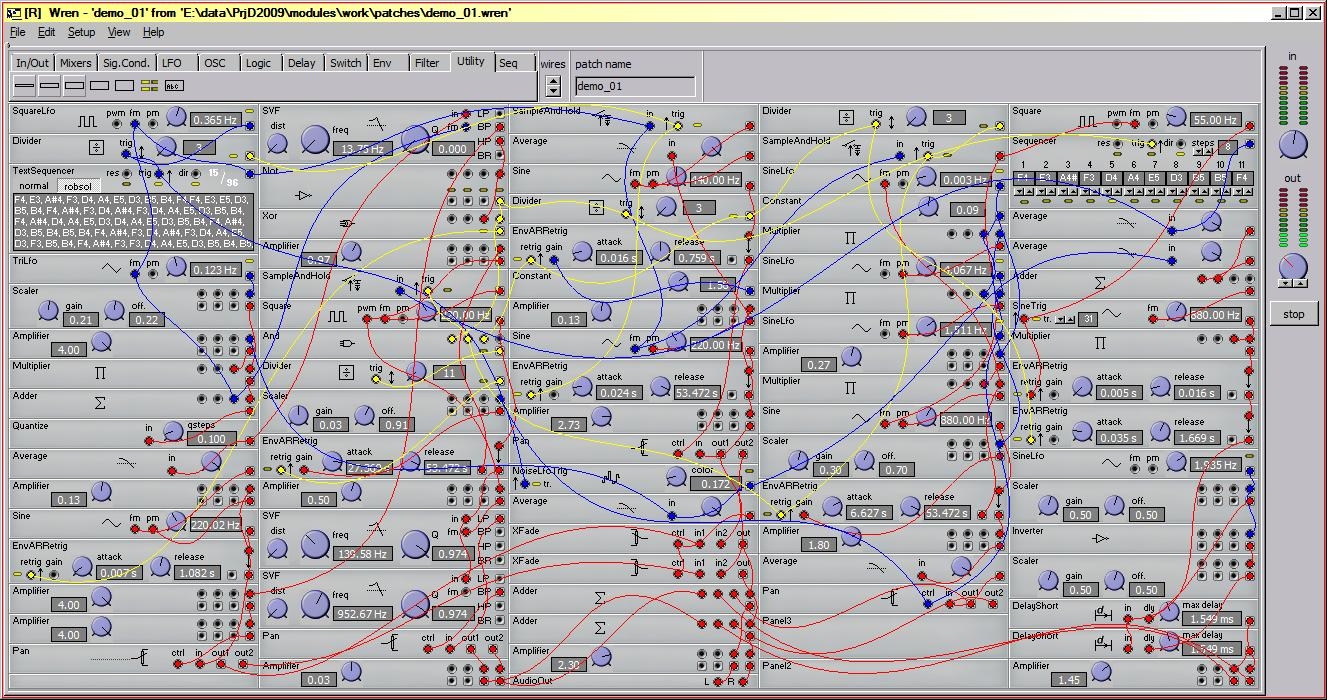Screen dimensions: 1327x700
Task: Click the And gate symbol icon
Action: pyautogui.click(x=347, y=344)
